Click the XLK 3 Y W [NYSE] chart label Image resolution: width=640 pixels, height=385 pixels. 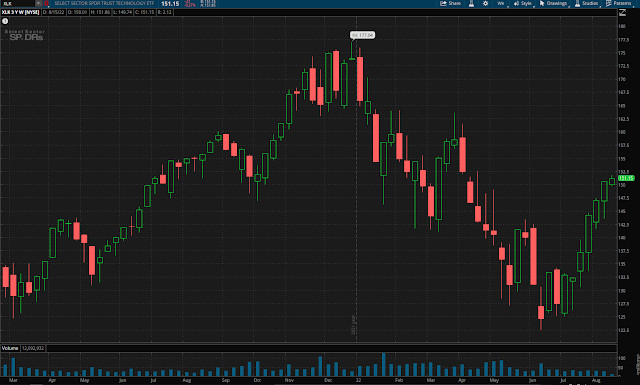tap(20, 12)
